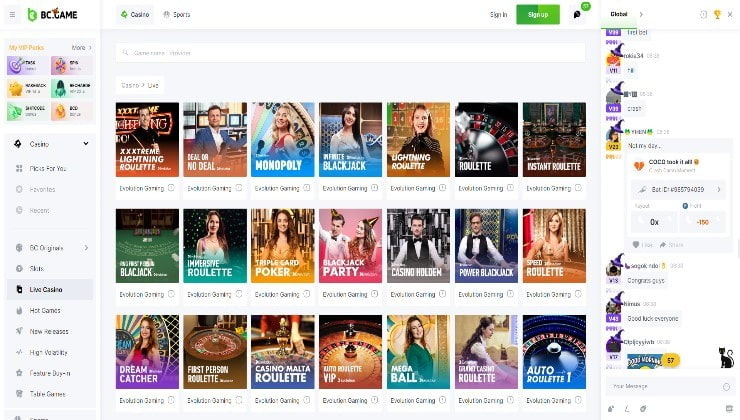Click info icon under Instant Roulette
740x420 pixels.
click(x=578, y=188)
